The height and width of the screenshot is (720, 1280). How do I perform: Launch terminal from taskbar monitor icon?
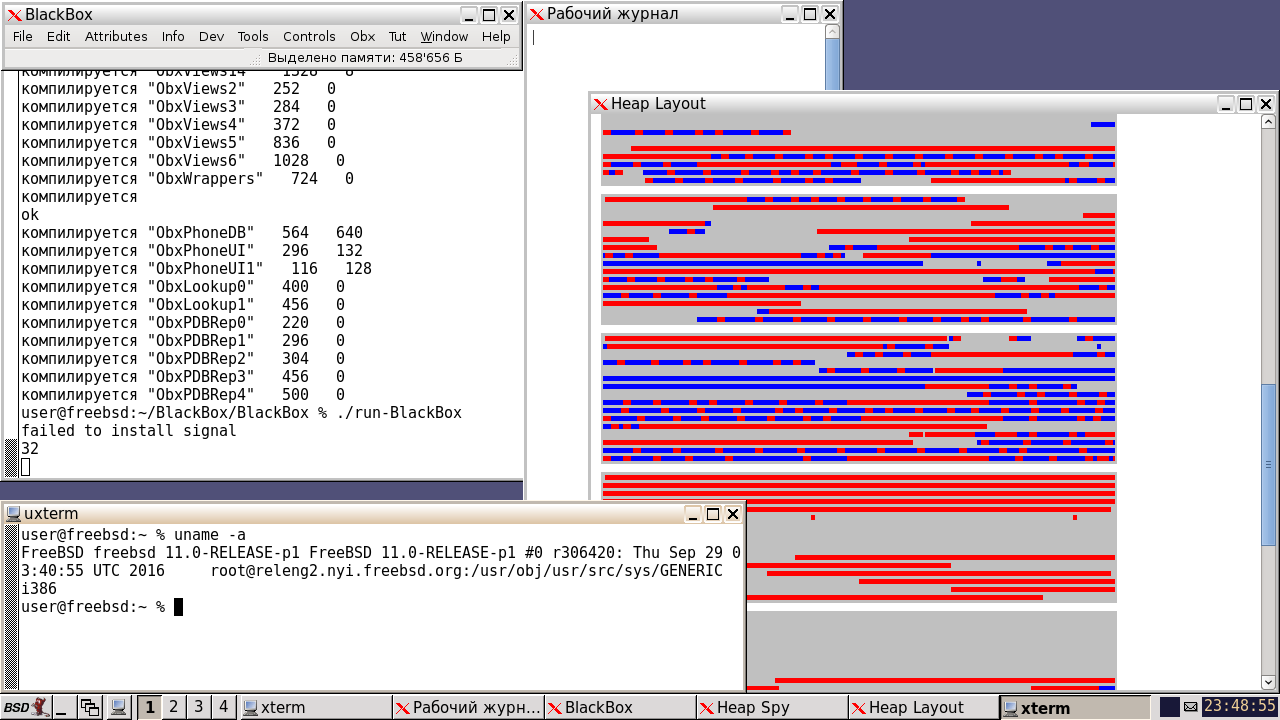118,707
